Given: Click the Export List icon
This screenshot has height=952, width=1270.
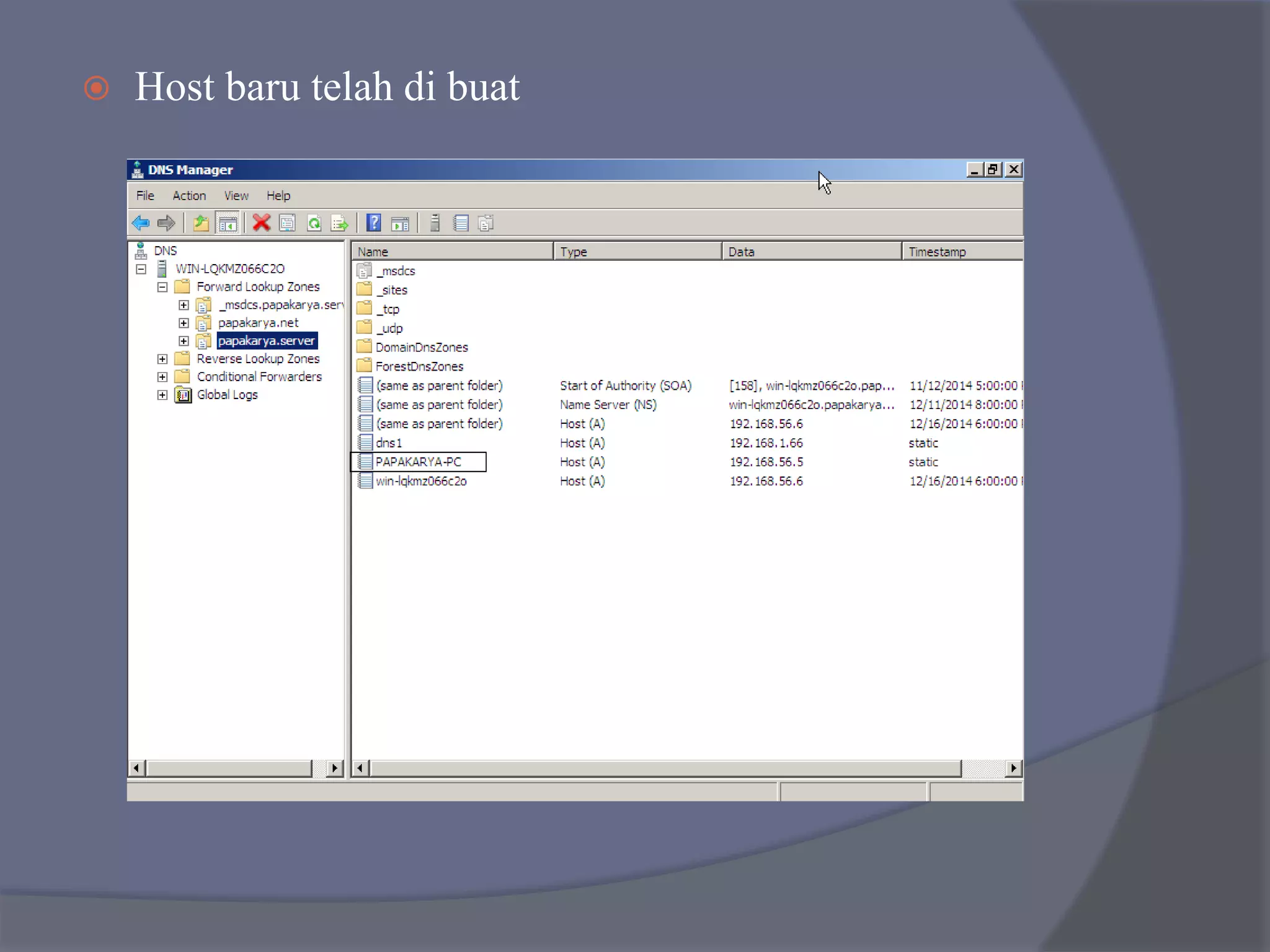Looking at the screenshot, I should click(x=340, y=223).
